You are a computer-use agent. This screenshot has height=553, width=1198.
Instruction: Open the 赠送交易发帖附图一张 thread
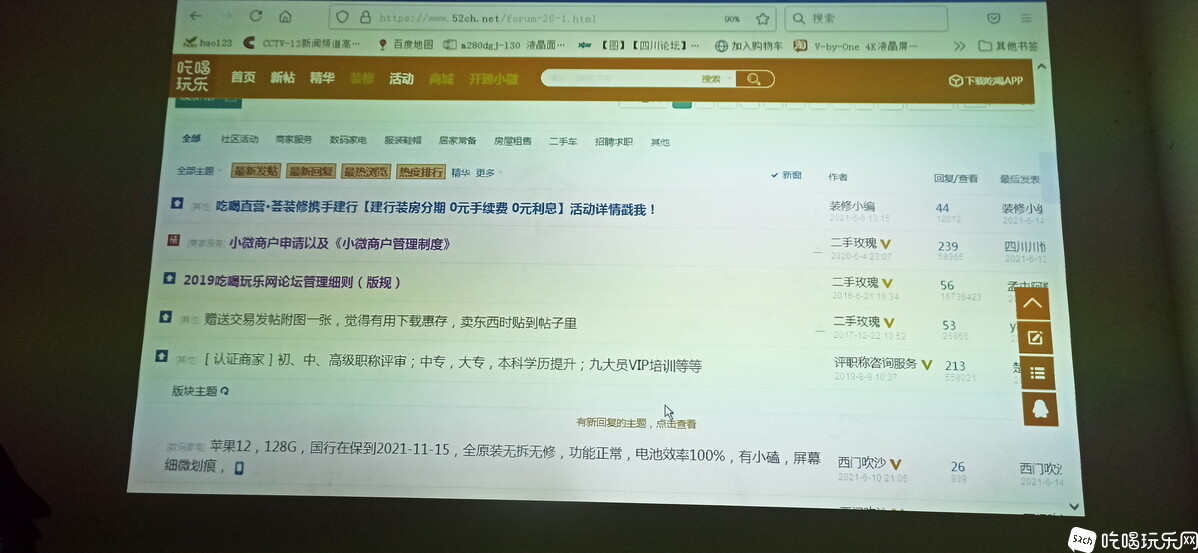click(390, 322)
